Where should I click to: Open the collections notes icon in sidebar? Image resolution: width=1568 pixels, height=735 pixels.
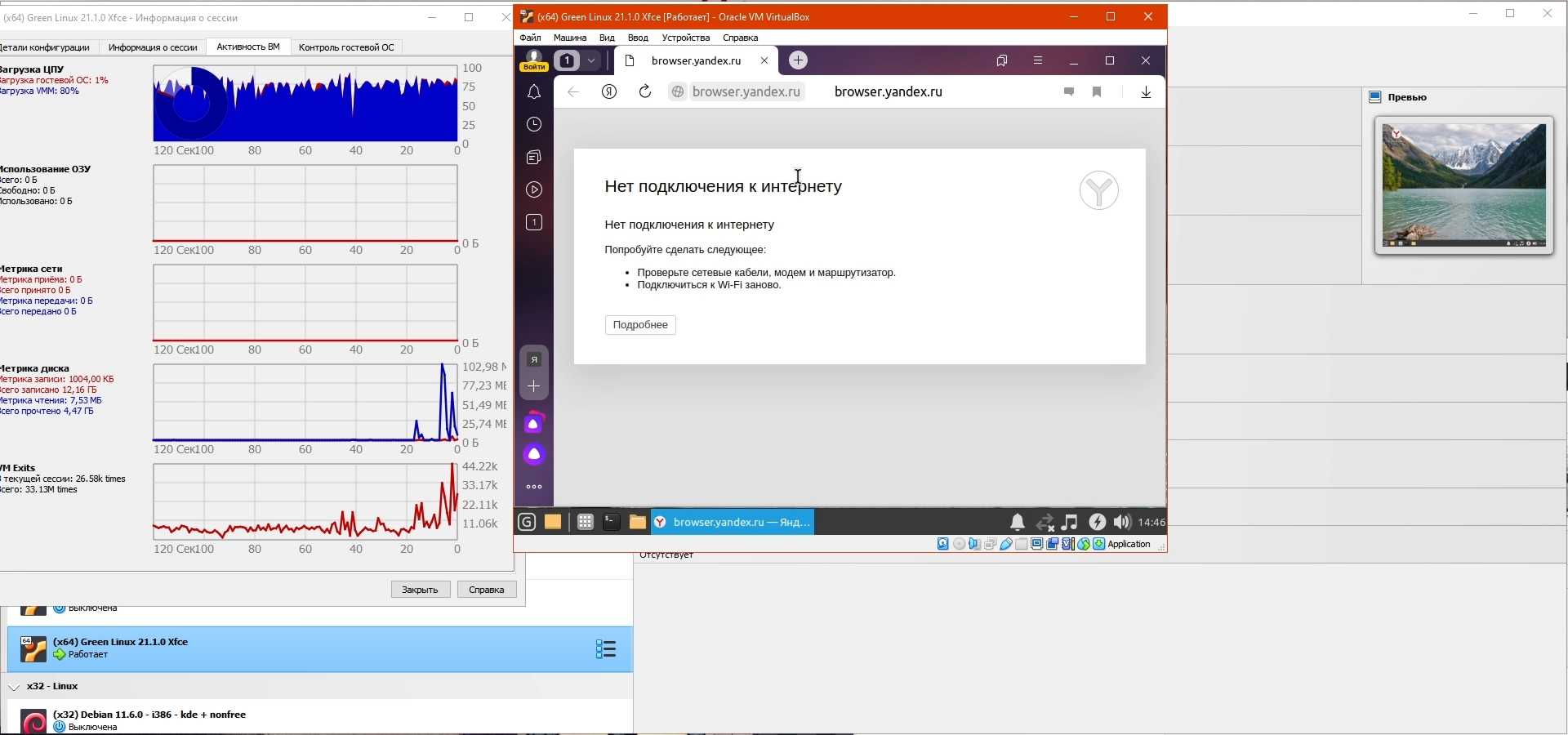tap(534, 157)
